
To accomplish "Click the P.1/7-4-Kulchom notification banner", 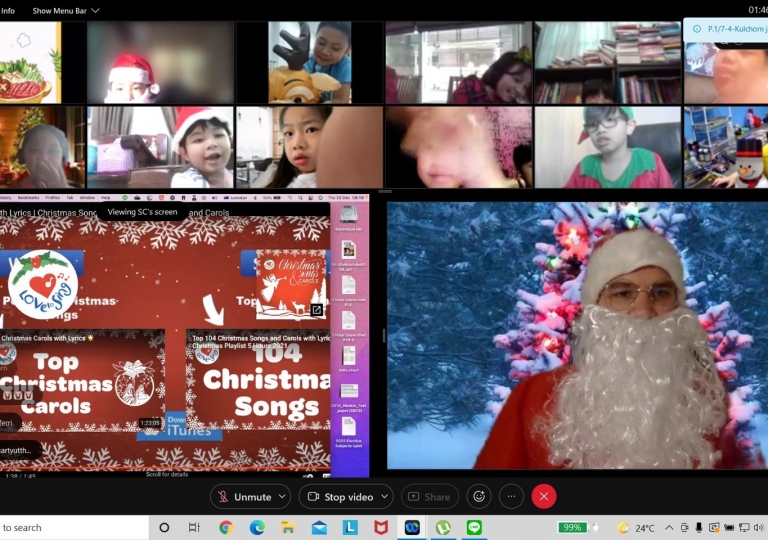I will tap(726, 29).
